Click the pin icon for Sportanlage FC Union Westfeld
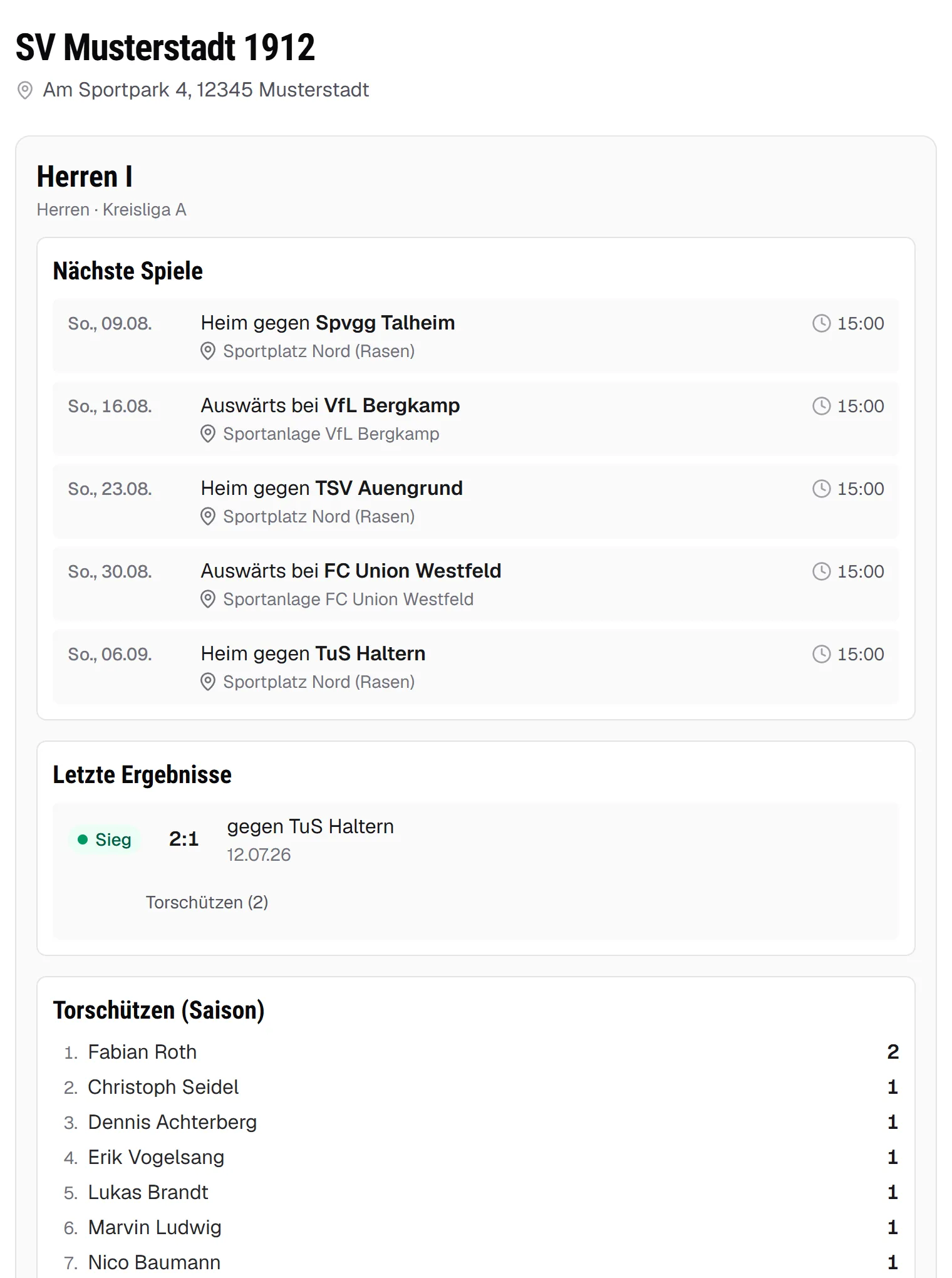 [x=208, y=599]
